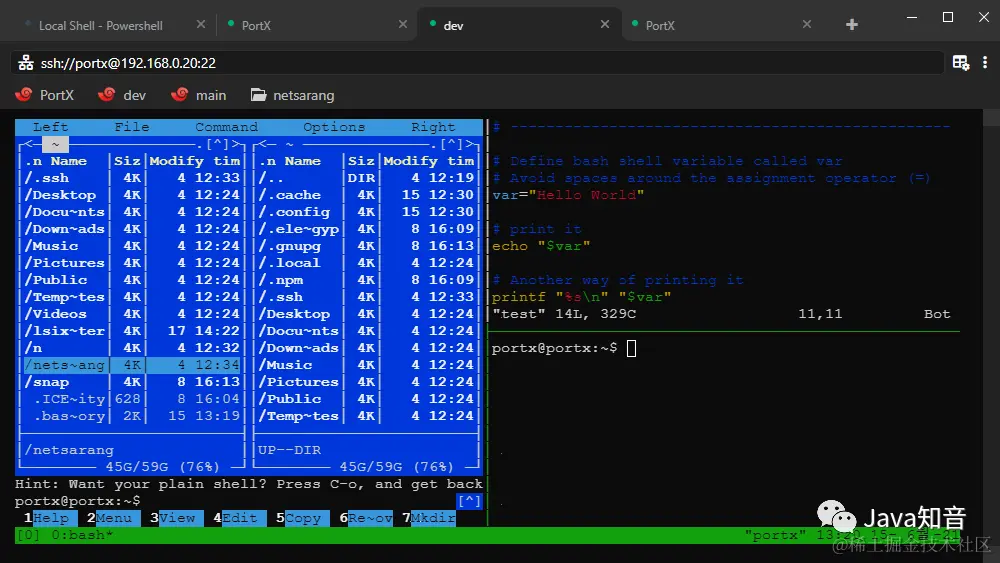Click left panel Name column header
1000x563 pixels.
[x=68, y=161]
